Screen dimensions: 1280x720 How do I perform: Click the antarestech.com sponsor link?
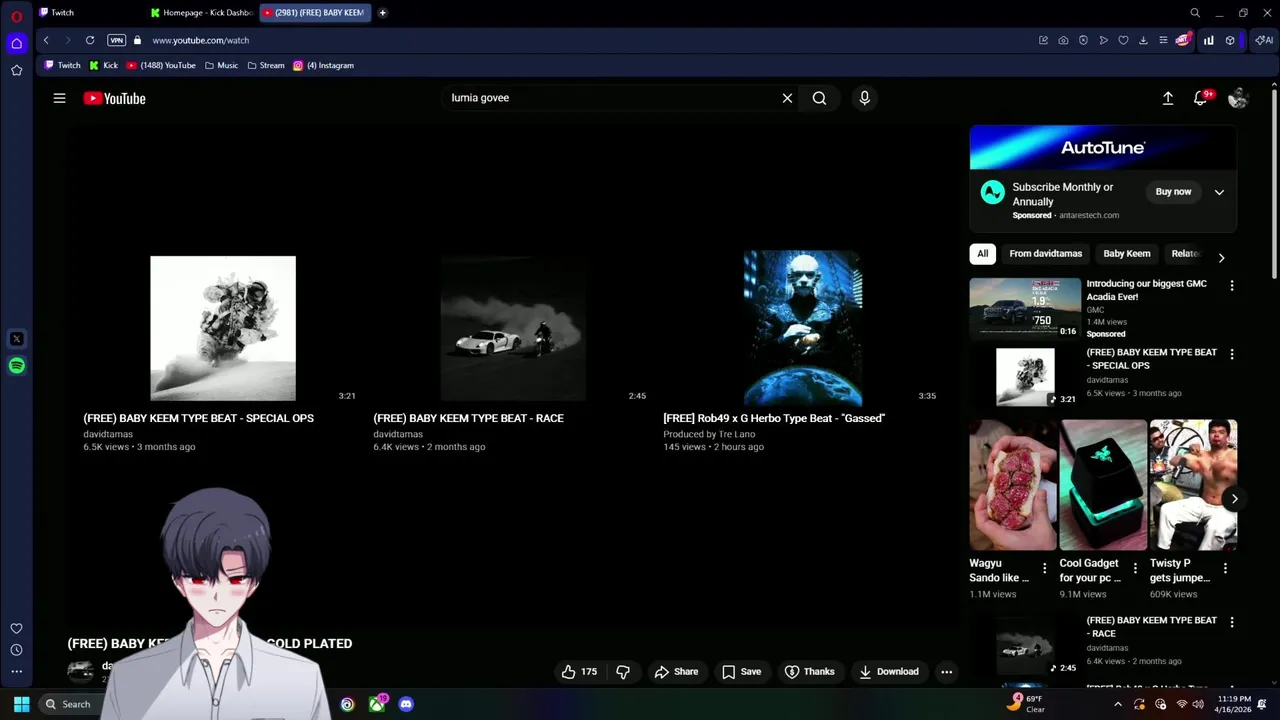[x=1089, y=215]
